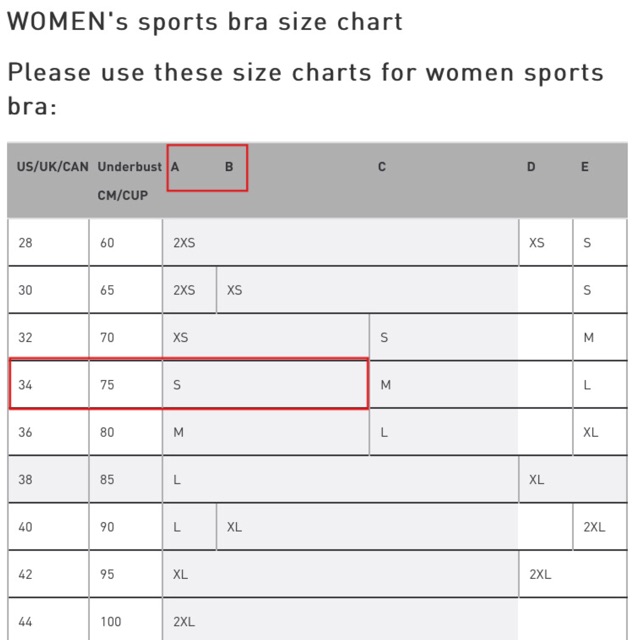Select the cup E column header
634x640 pixels.
(x=585, y=167)
